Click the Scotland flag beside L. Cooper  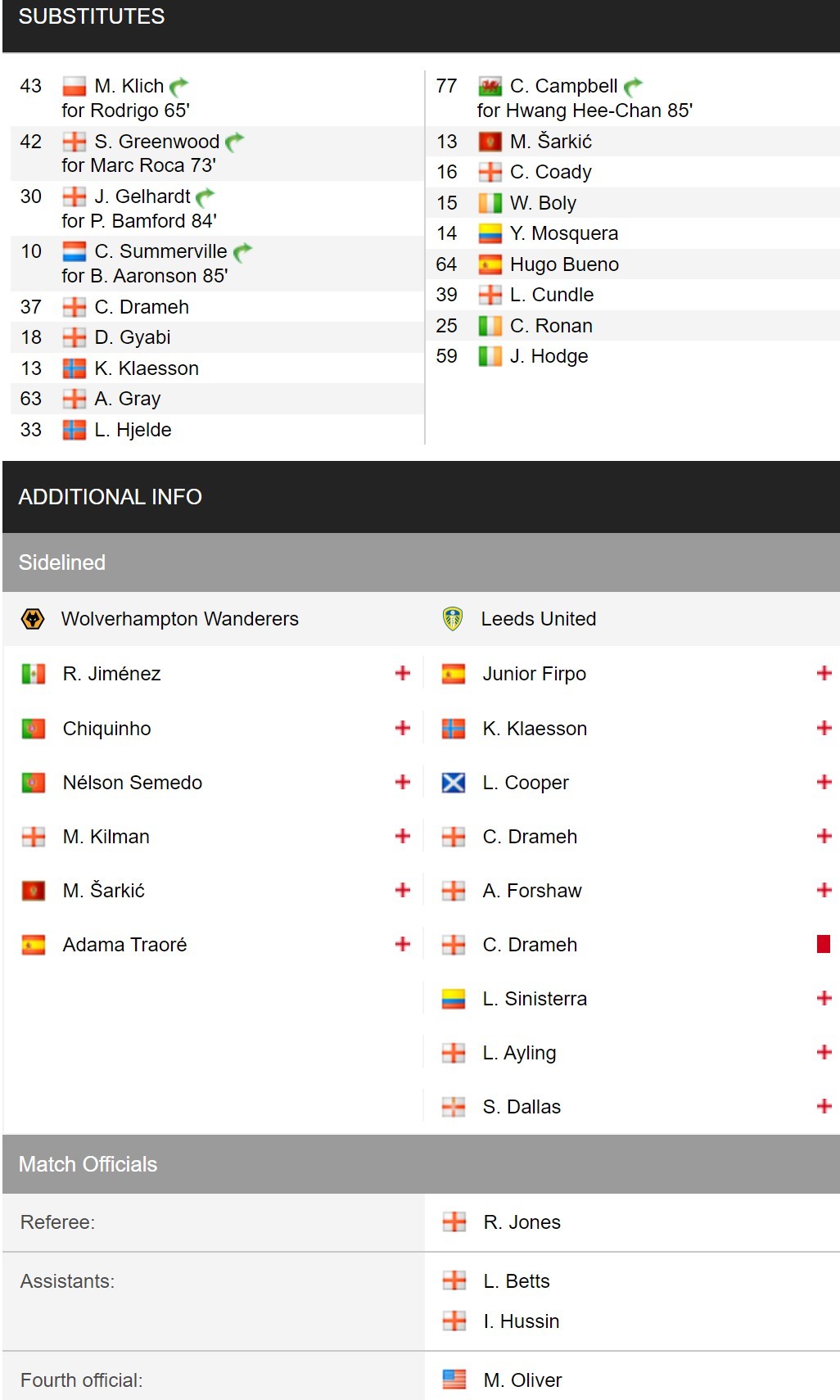[454, 783]
